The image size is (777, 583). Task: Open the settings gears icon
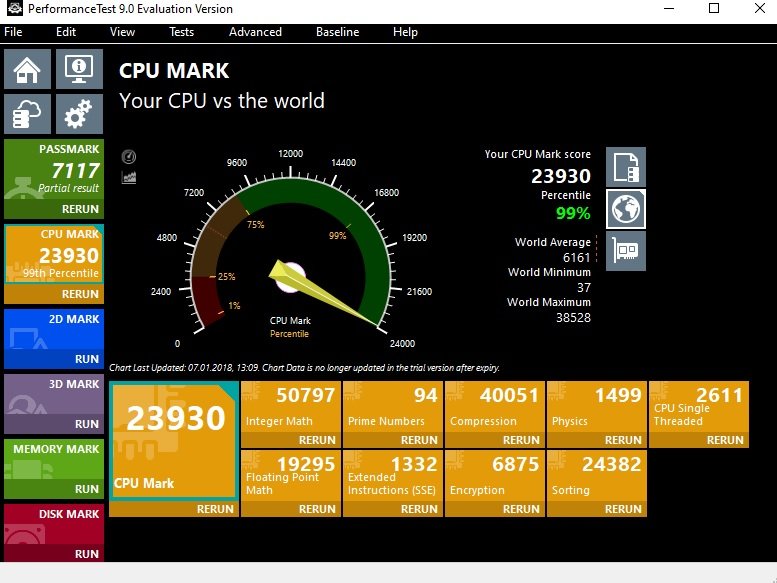tap(79, 114)
